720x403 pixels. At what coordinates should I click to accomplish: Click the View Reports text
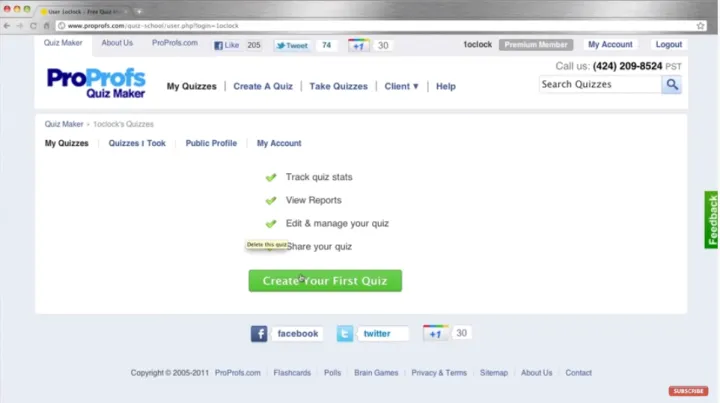pos(314,200)
